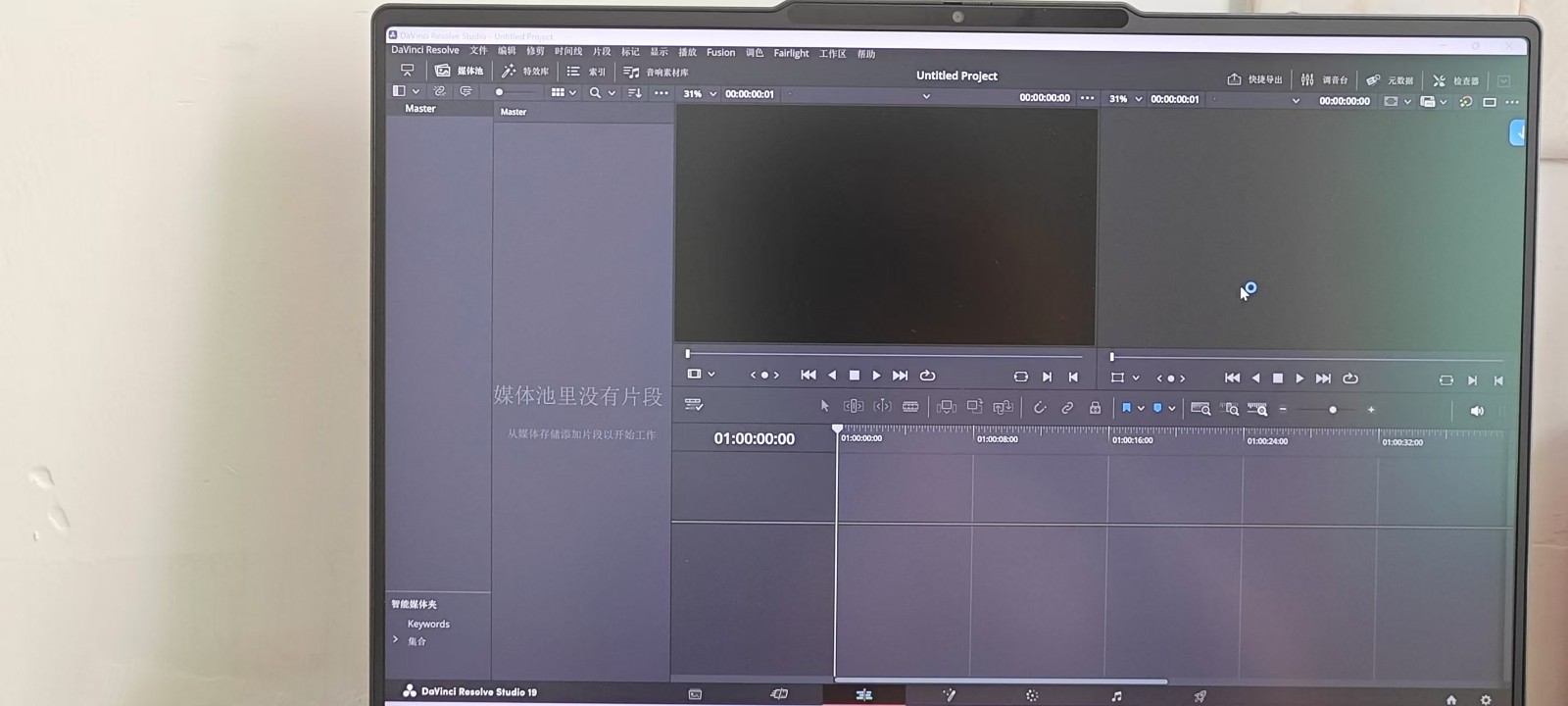Toggle the 调音台 mixer panel
Screen dimensions: 1568x706
(x=1324, y=79)
